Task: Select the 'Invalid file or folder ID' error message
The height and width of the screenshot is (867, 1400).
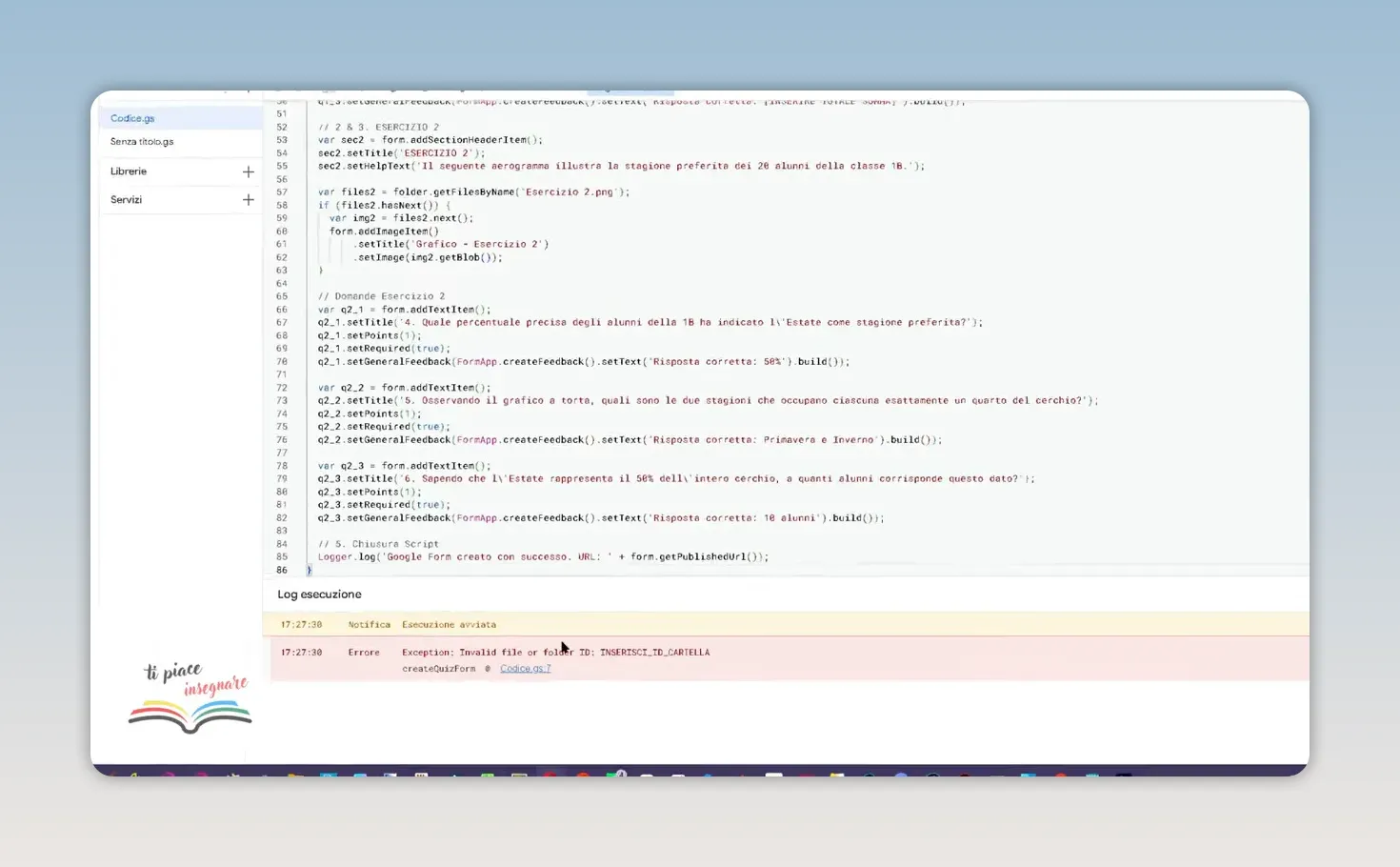Action: click(x=555, y=653)
